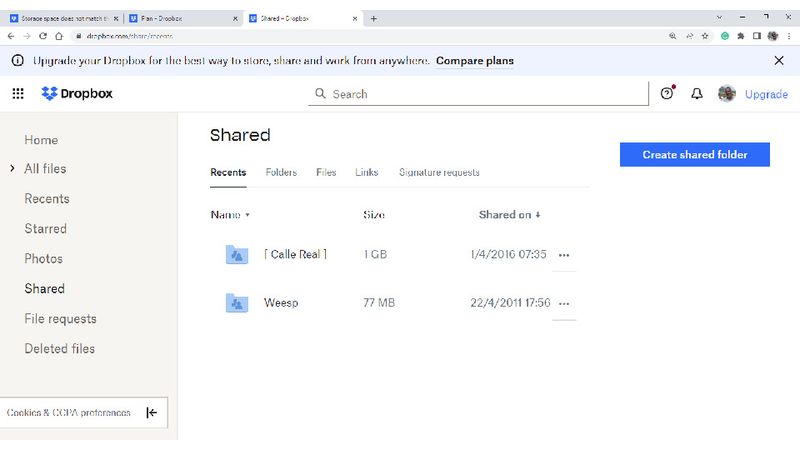Viewport: 800px width, 450px height.
Task: Open Photos in the sidebar
Action: pos(43,259)
